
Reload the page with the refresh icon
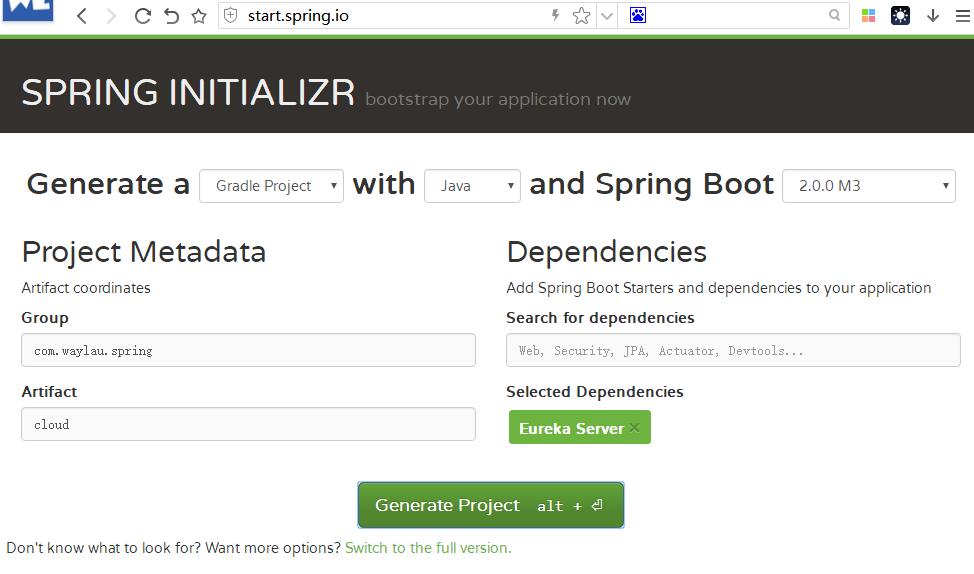[142, 16]
